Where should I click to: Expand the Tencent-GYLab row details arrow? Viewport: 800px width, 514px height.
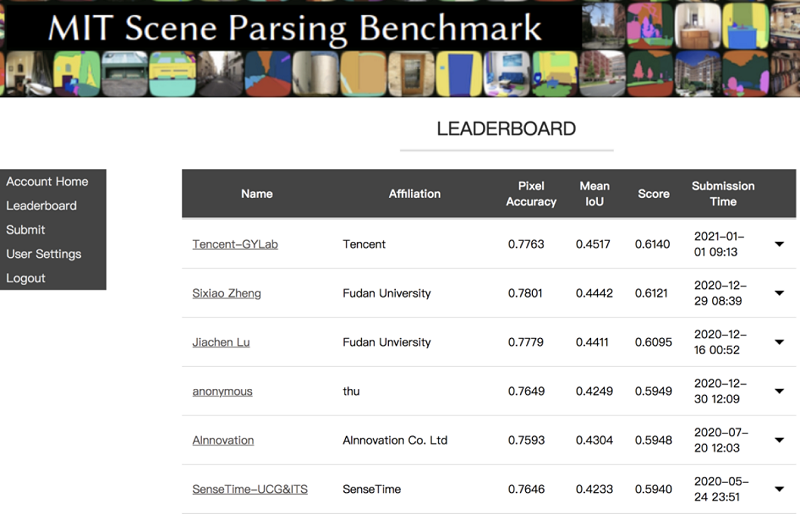tap(779, 244)
